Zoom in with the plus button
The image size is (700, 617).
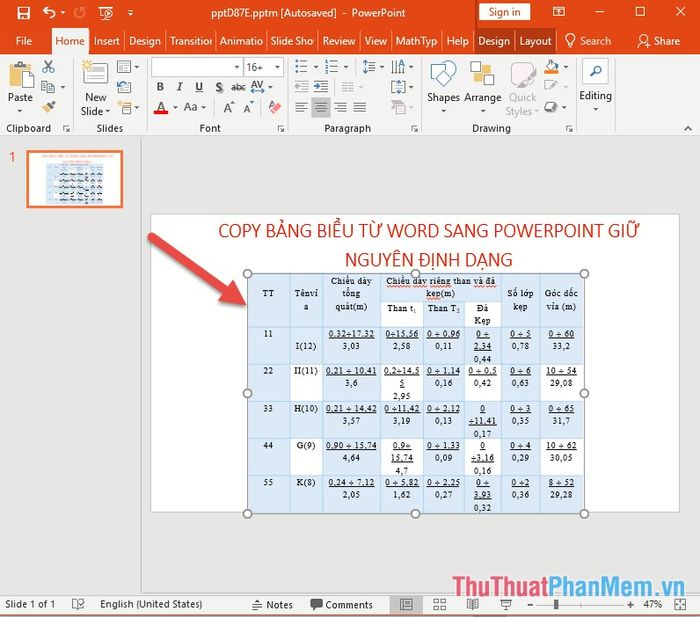[x=630, y=605]
